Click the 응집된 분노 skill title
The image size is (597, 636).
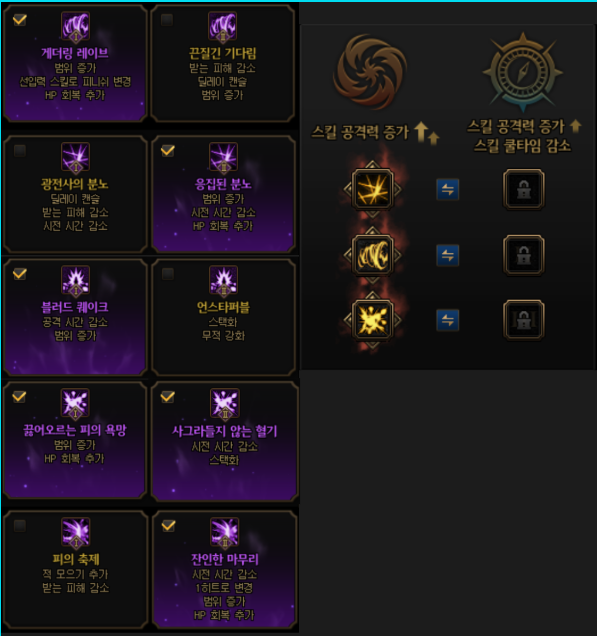point(223,185)
